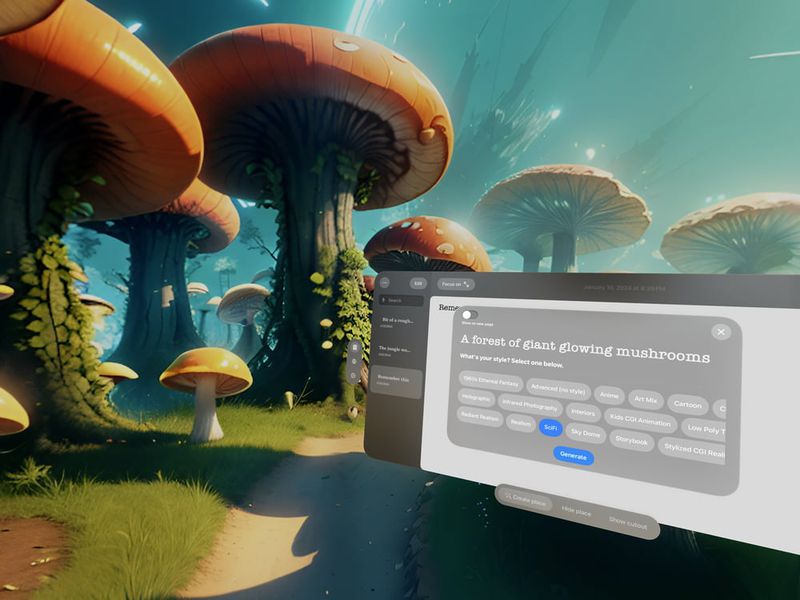This screenshot has width=800, height=600.
Task: Open the circular menu icon atop the sidebar panel
Action: click(383, 282)
